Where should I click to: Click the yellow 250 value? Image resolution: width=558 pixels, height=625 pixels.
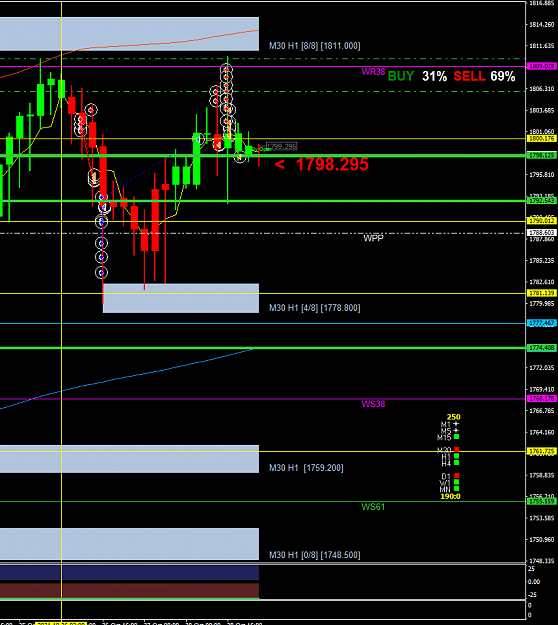(x=454, y=417)
